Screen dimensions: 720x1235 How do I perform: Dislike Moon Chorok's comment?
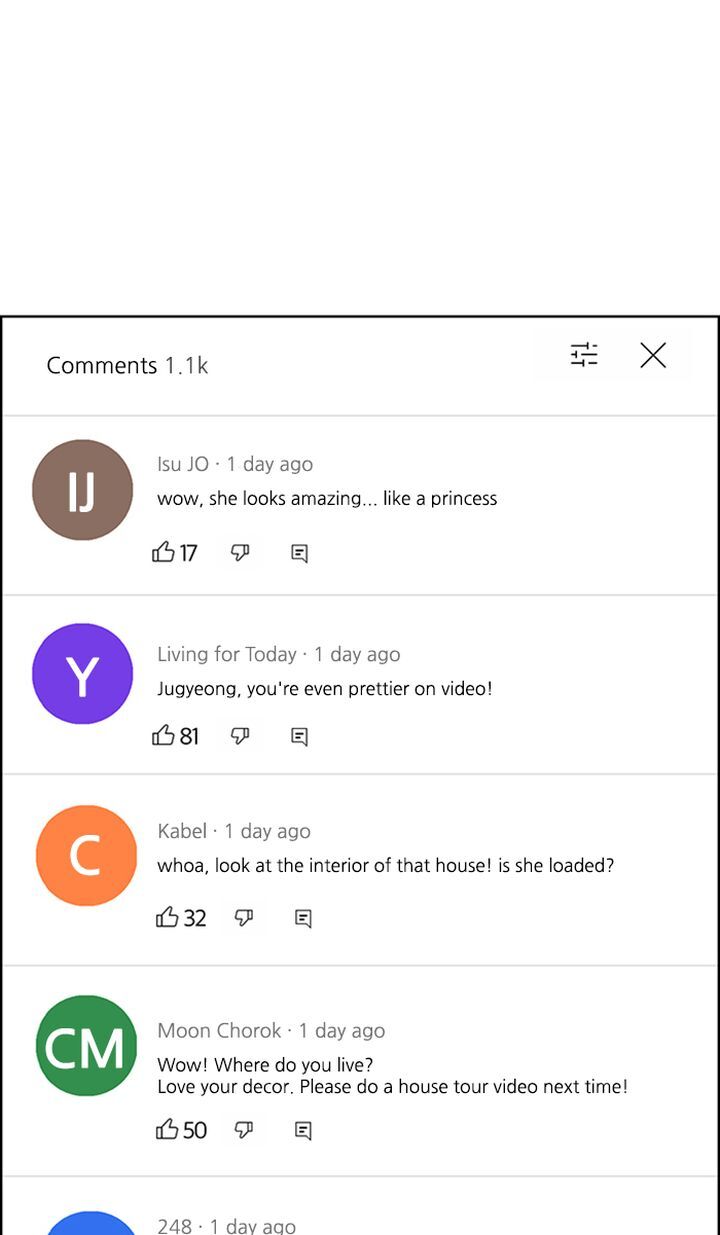(x=244, y=1129)
